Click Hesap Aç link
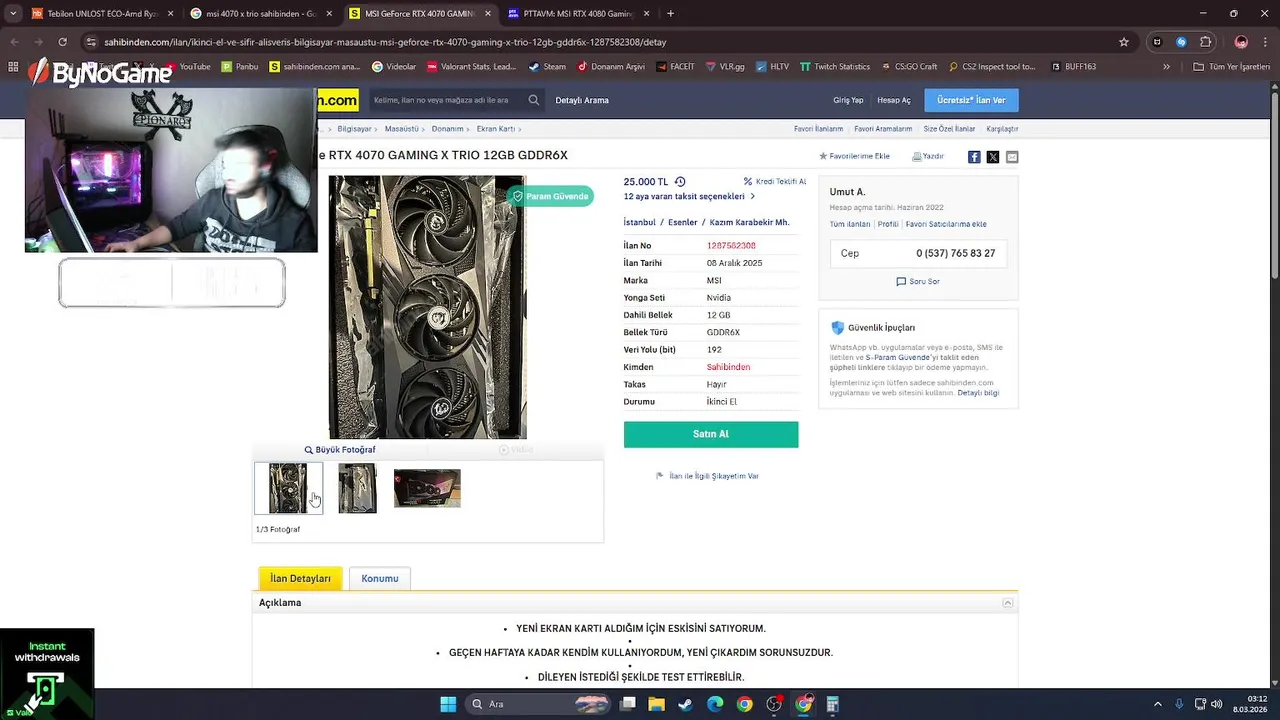The image size is (1280, 720). 894,100
